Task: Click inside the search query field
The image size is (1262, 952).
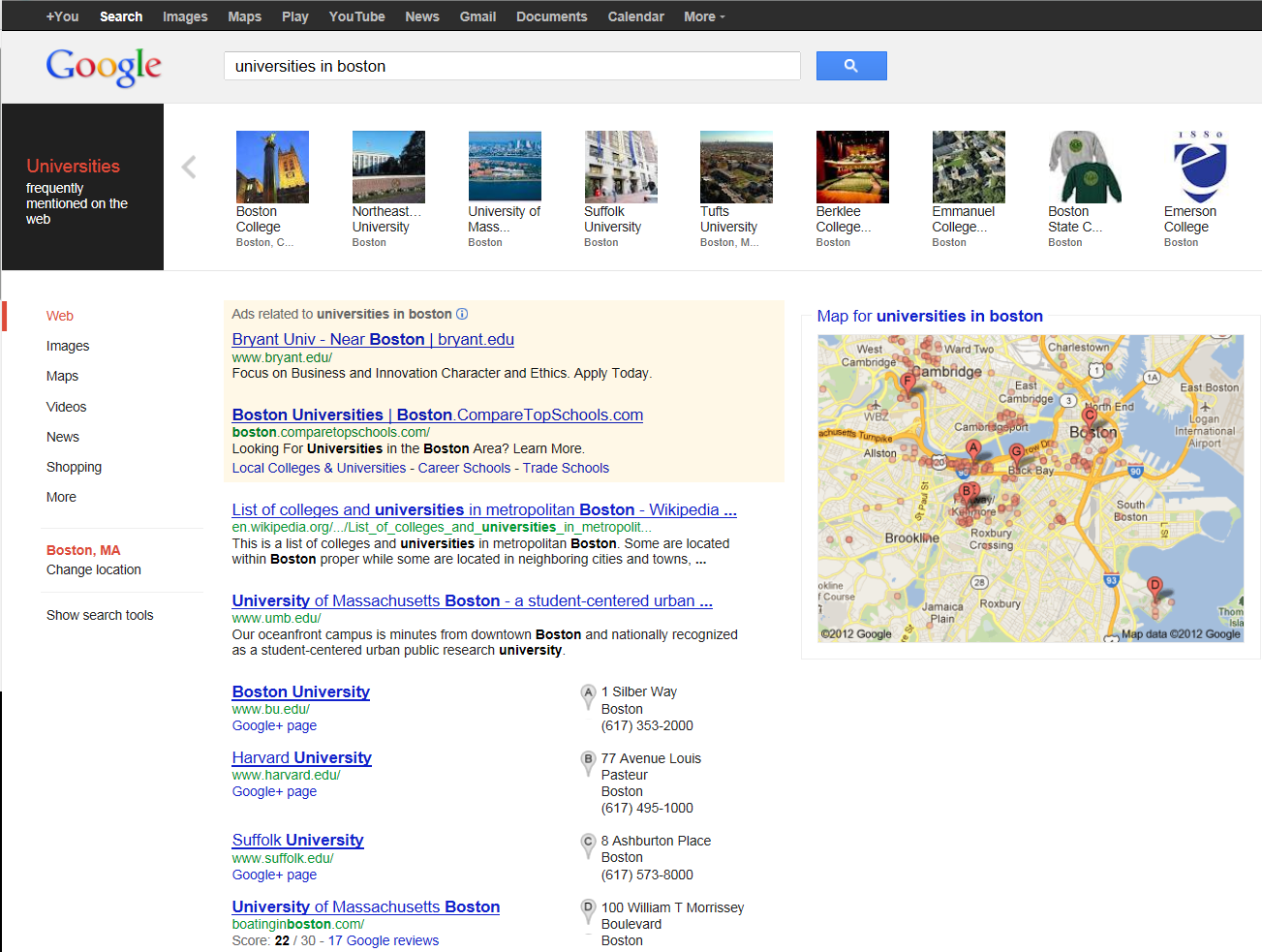Action: pos(511,66)
